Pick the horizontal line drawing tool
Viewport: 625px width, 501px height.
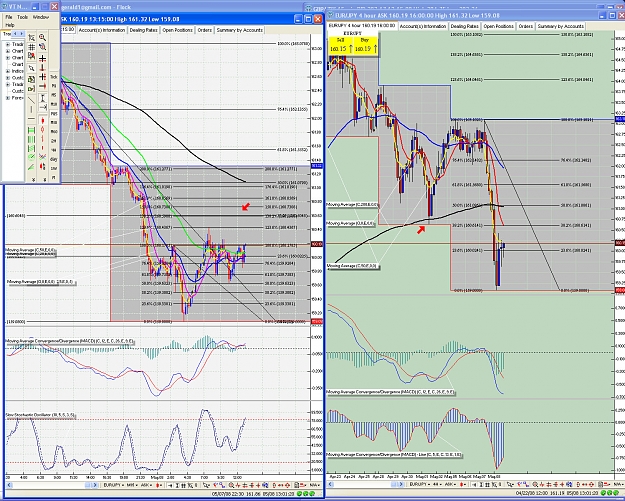[31, 118]
